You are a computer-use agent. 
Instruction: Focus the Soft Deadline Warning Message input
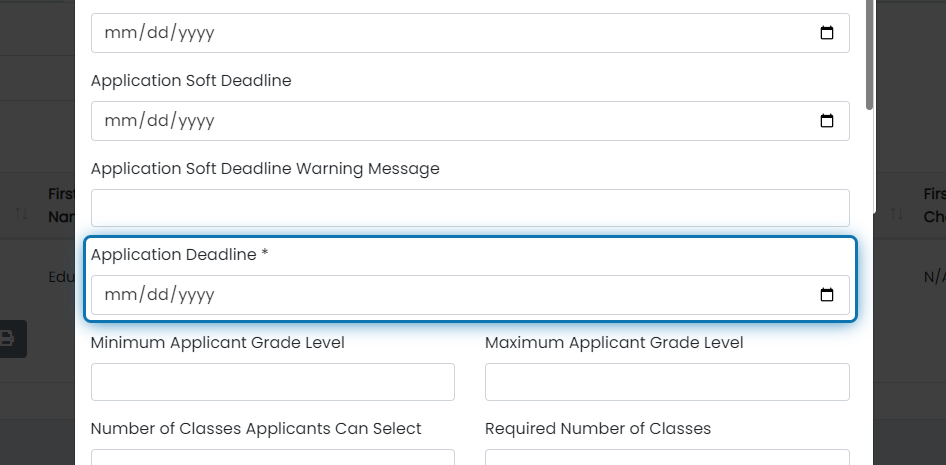[470, 208]
